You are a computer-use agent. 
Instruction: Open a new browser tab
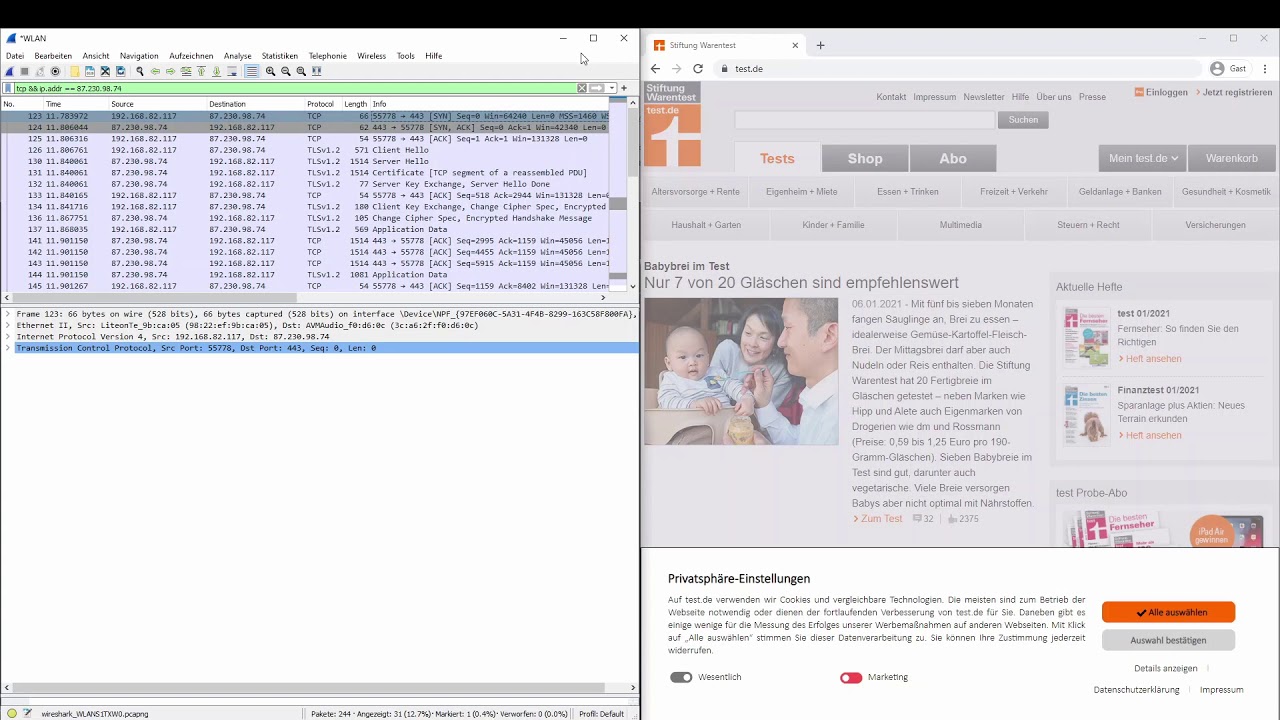(x=820, y=45)
